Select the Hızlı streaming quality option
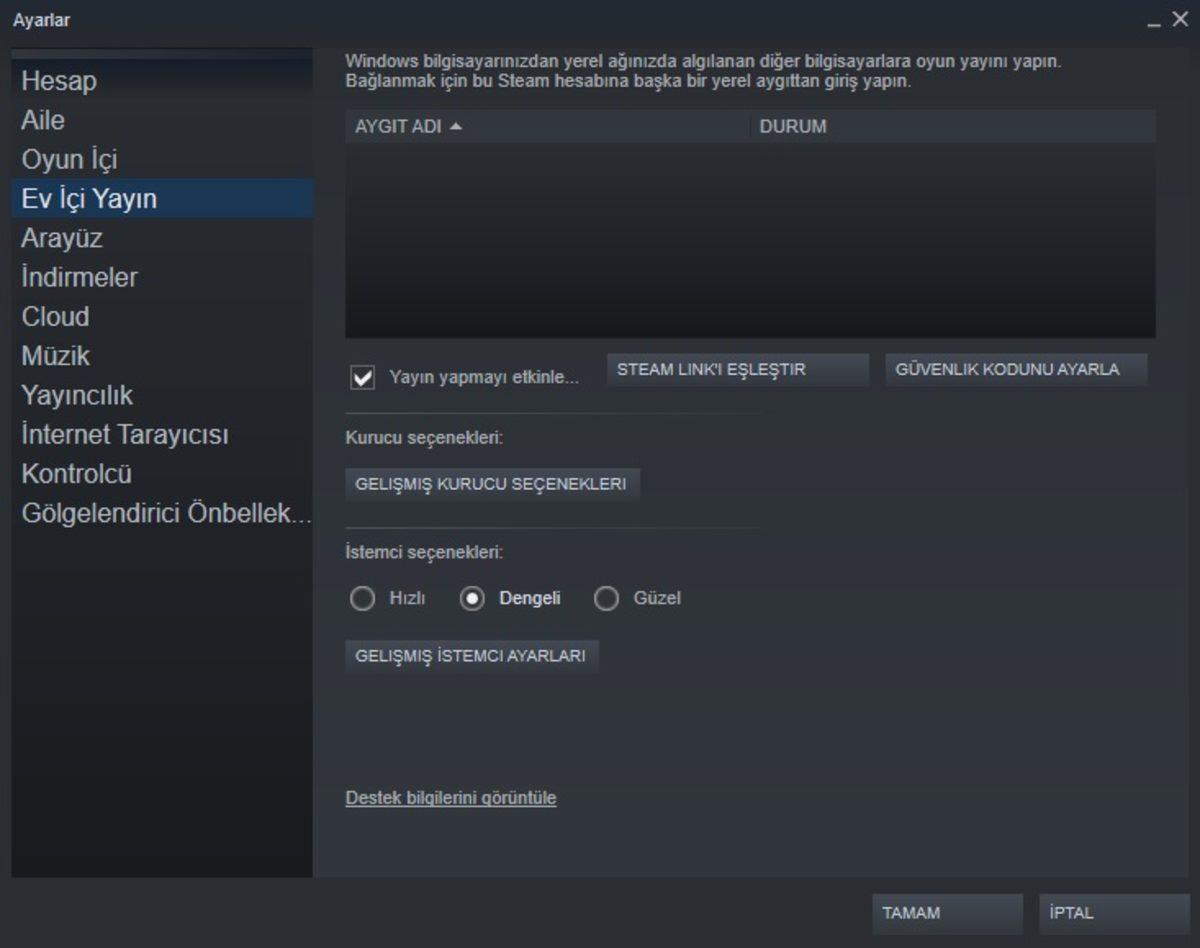 363,598
